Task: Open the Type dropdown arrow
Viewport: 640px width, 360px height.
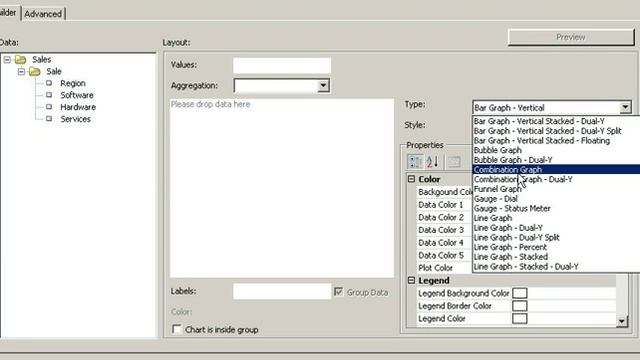Action: point(625,107)
